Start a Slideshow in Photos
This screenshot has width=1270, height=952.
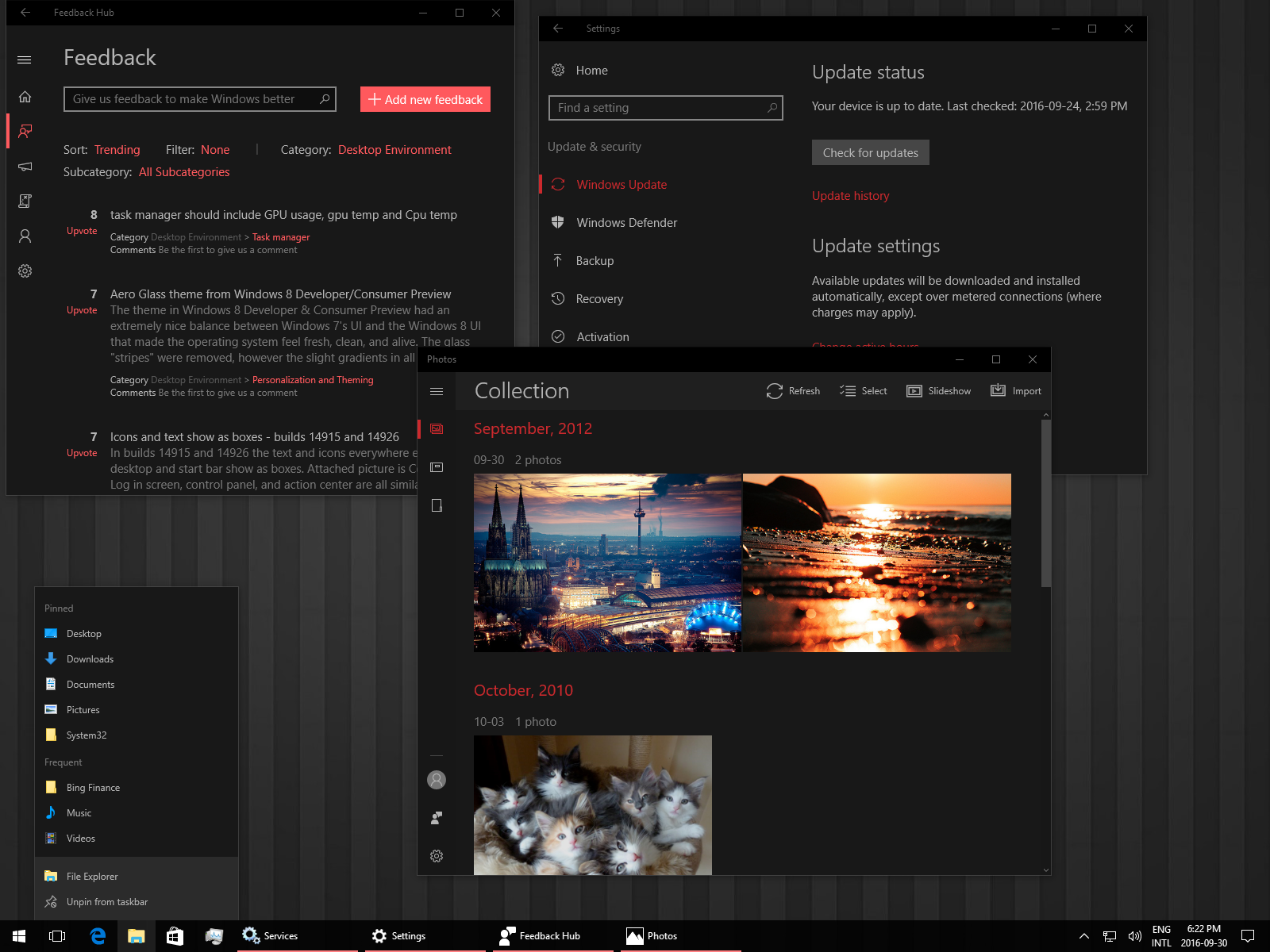tap(939, 390)
